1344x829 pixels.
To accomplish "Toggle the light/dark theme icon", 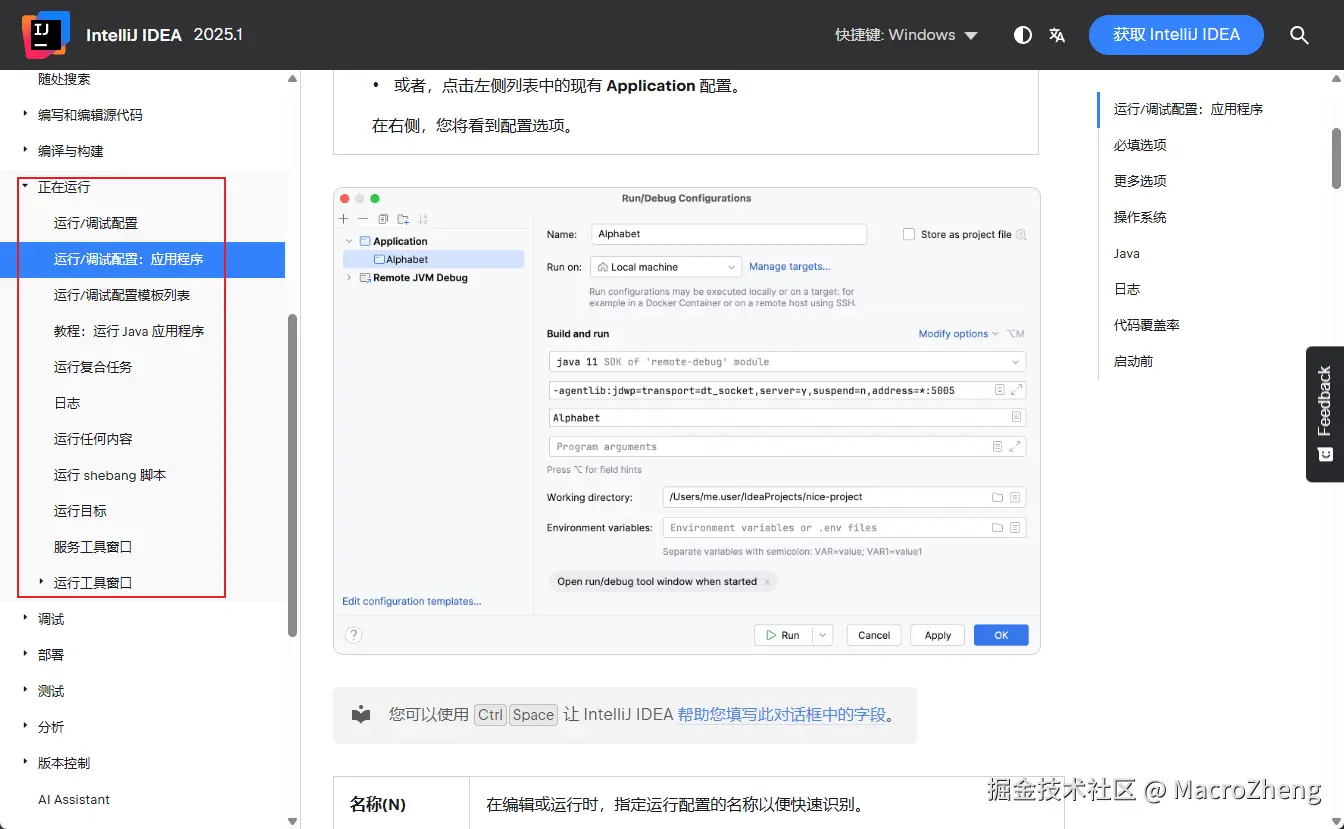I will click(1023, 35).
